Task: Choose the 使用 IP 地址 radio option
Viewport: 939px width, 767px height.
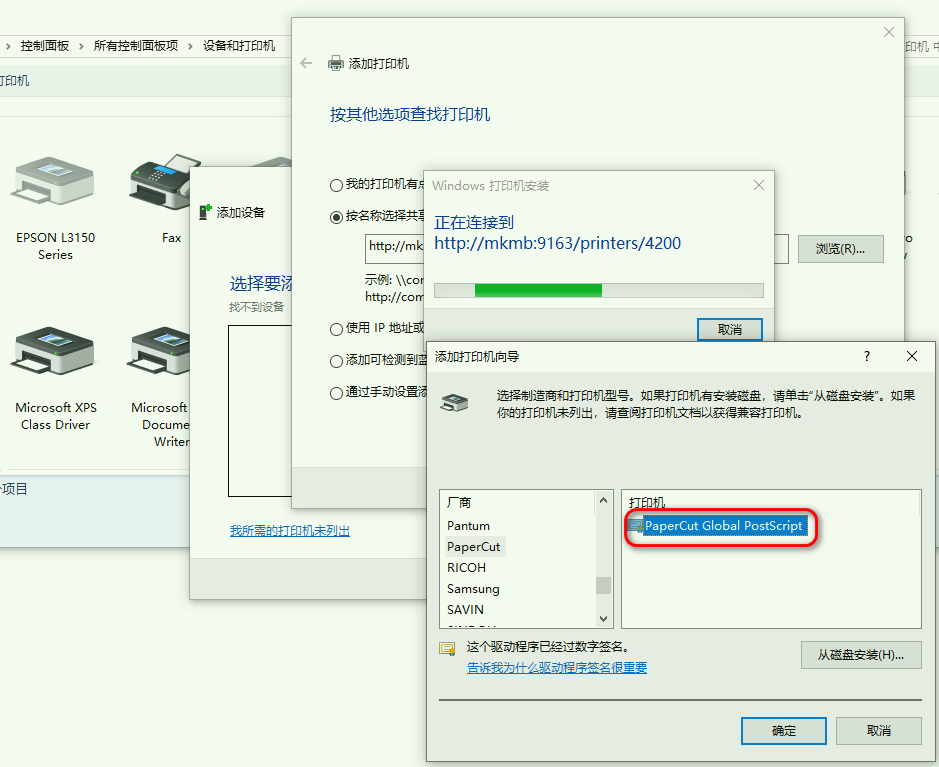Action: (x=336, y=328)
